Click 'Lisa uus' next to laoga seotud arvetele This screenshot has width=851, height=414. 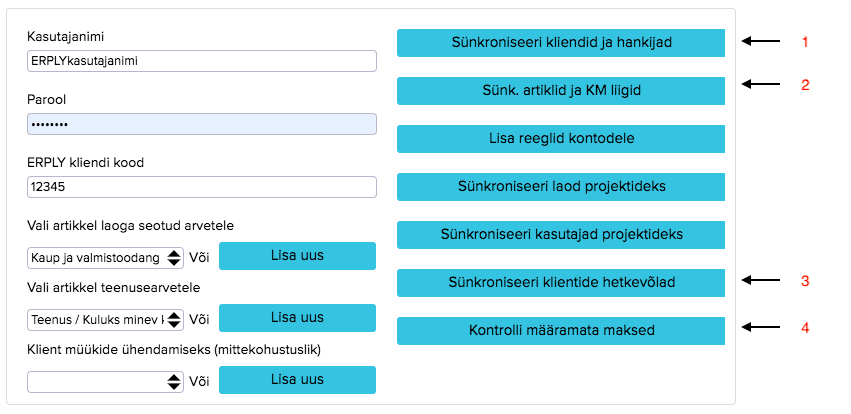pyautogui.click(x=297, y=256)
